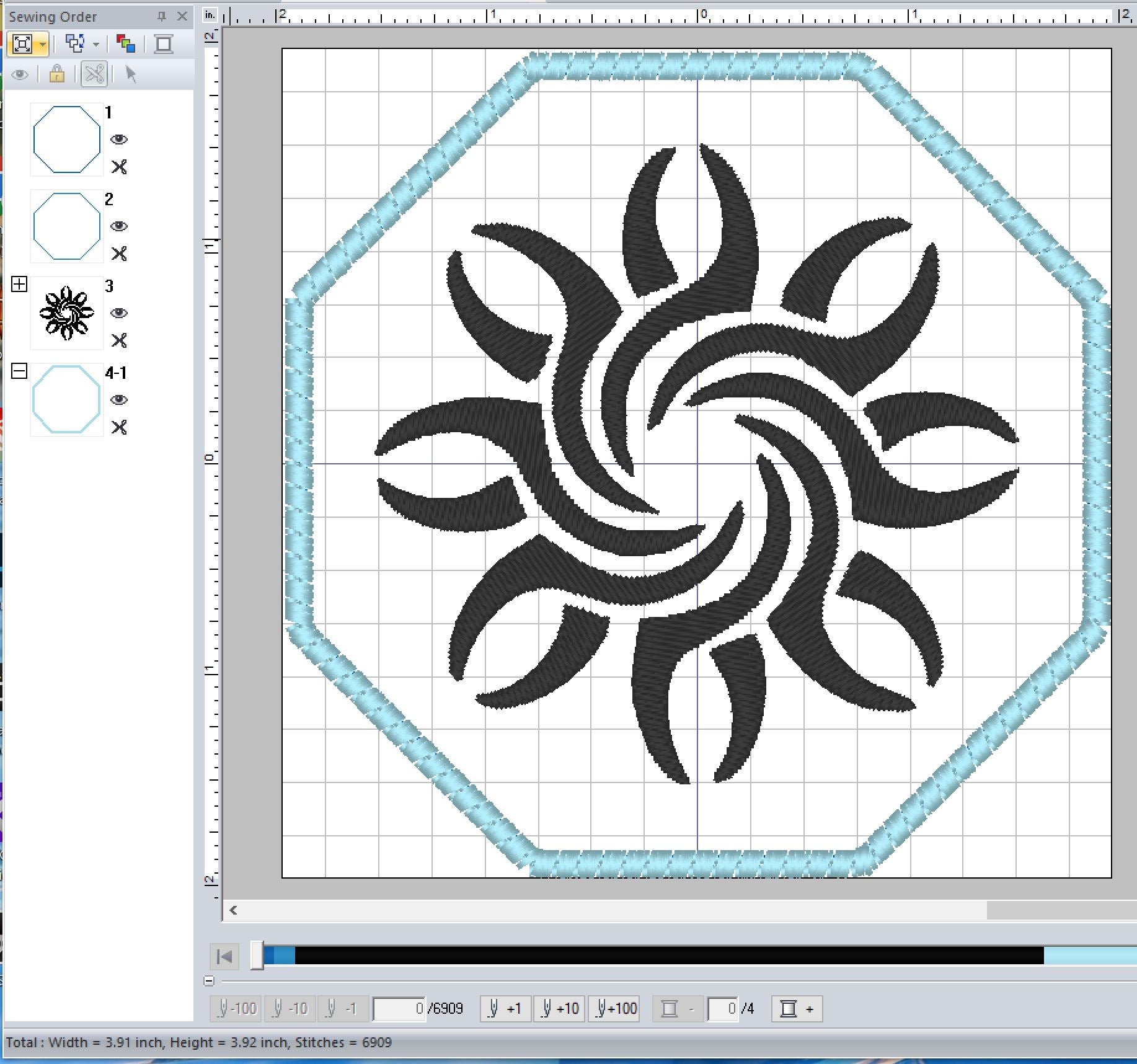Open the dropdown arrow beside the frame-fit icon
Screen dimensions: 1137x1064
tap(42, 44)
